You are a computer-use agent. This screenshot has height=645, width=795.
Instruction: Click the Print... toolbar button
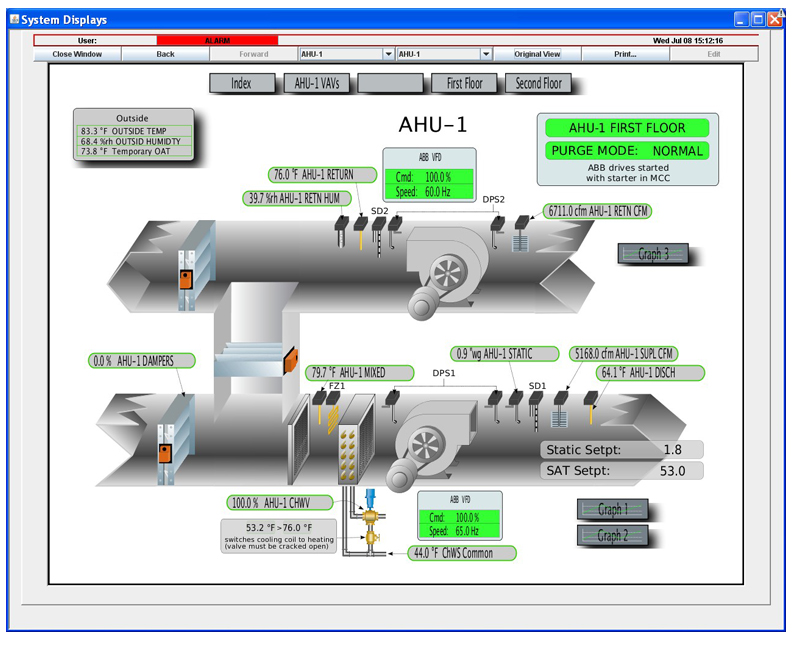625,54
